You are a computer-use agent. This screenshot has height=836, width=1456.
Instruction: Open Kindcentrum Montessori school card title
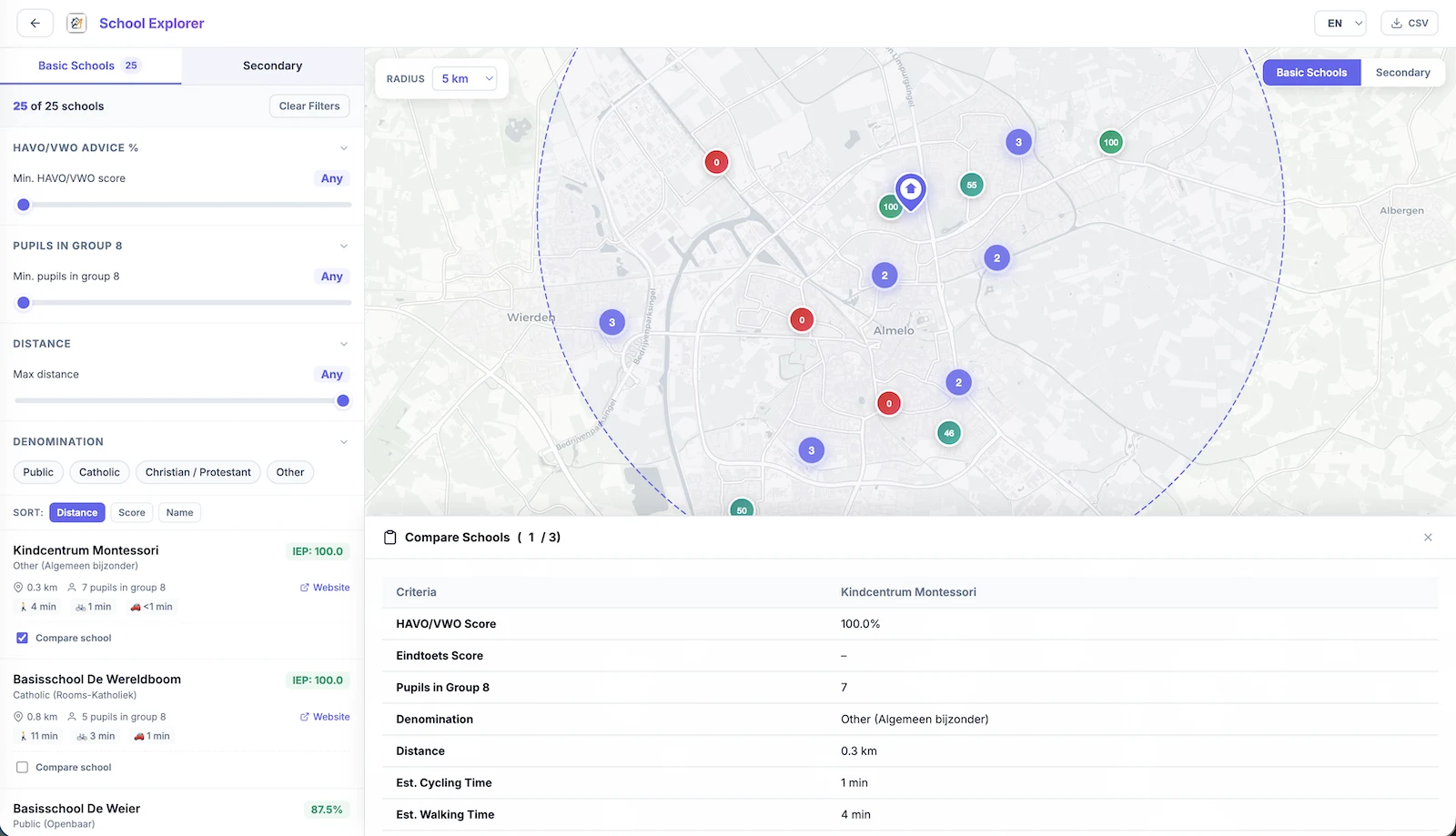86,550
